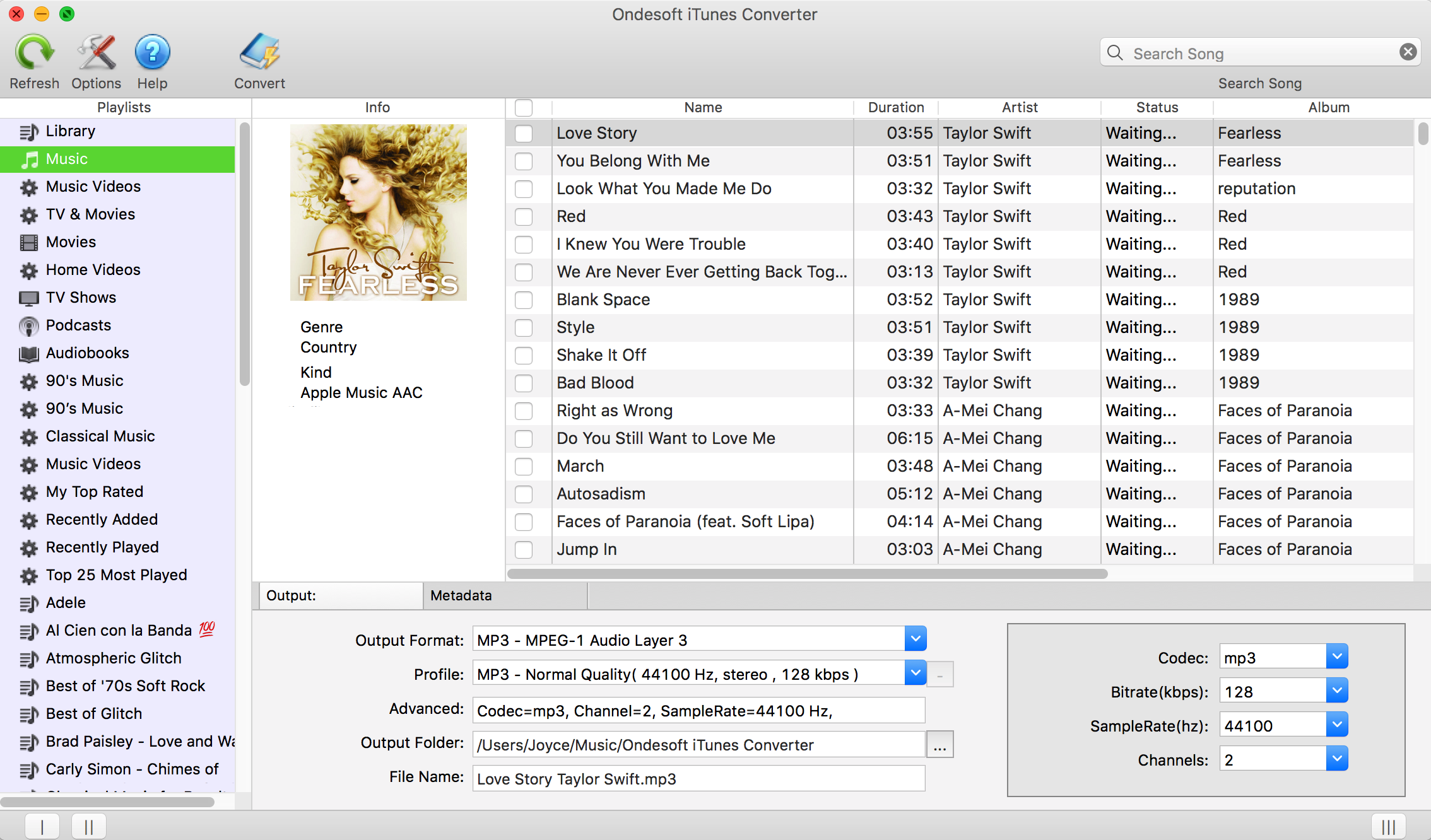Open Music Videos playlist section
Image resolution: width=1431 pixels, height=840 pixels.
pyautogui.click(x=92, y=186)
